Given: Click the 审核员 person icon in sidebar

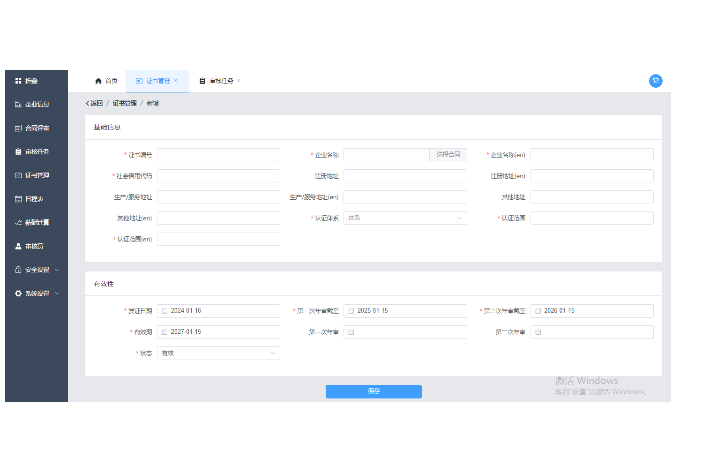Looking at the screenshot, I should click(x=18, y=246).
